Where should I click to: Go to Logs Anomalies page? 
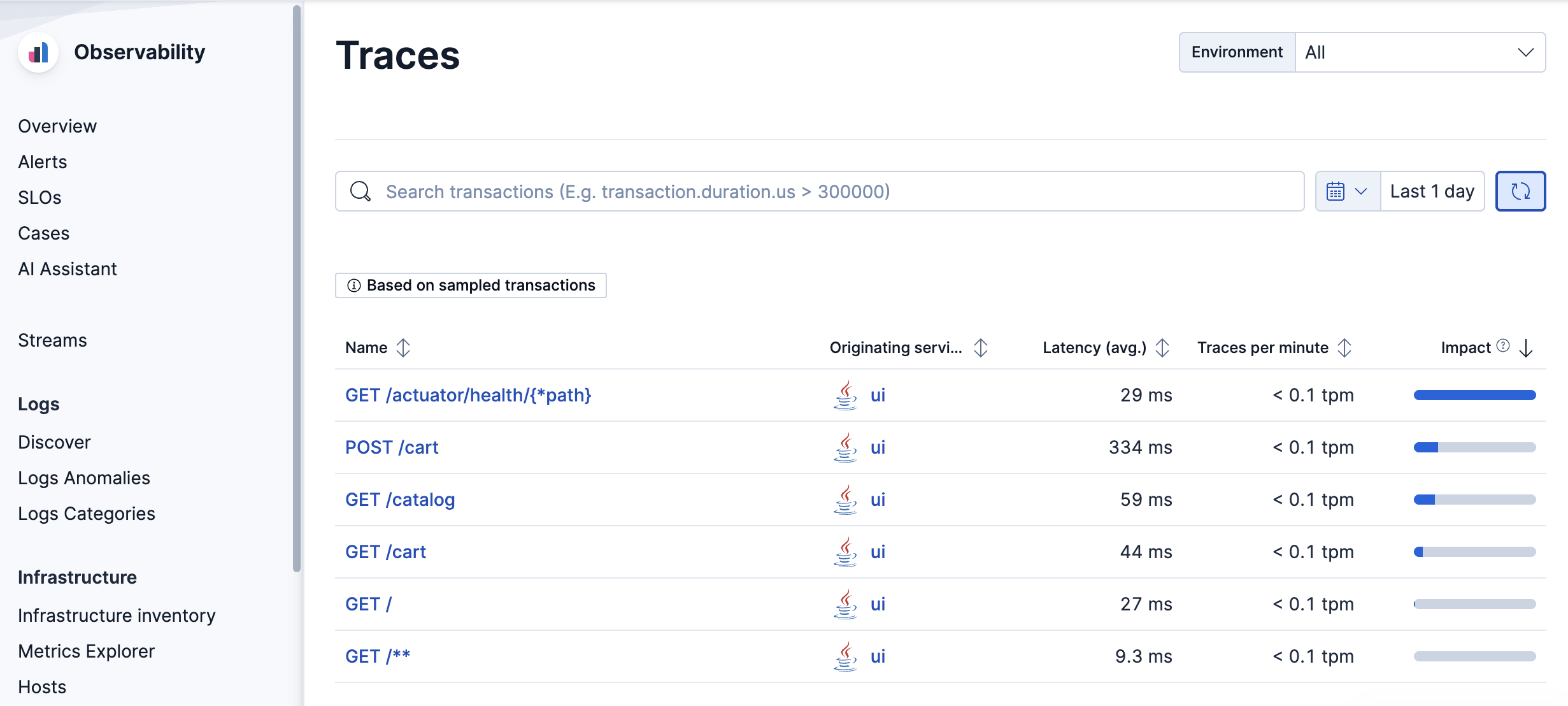(84, 478)
